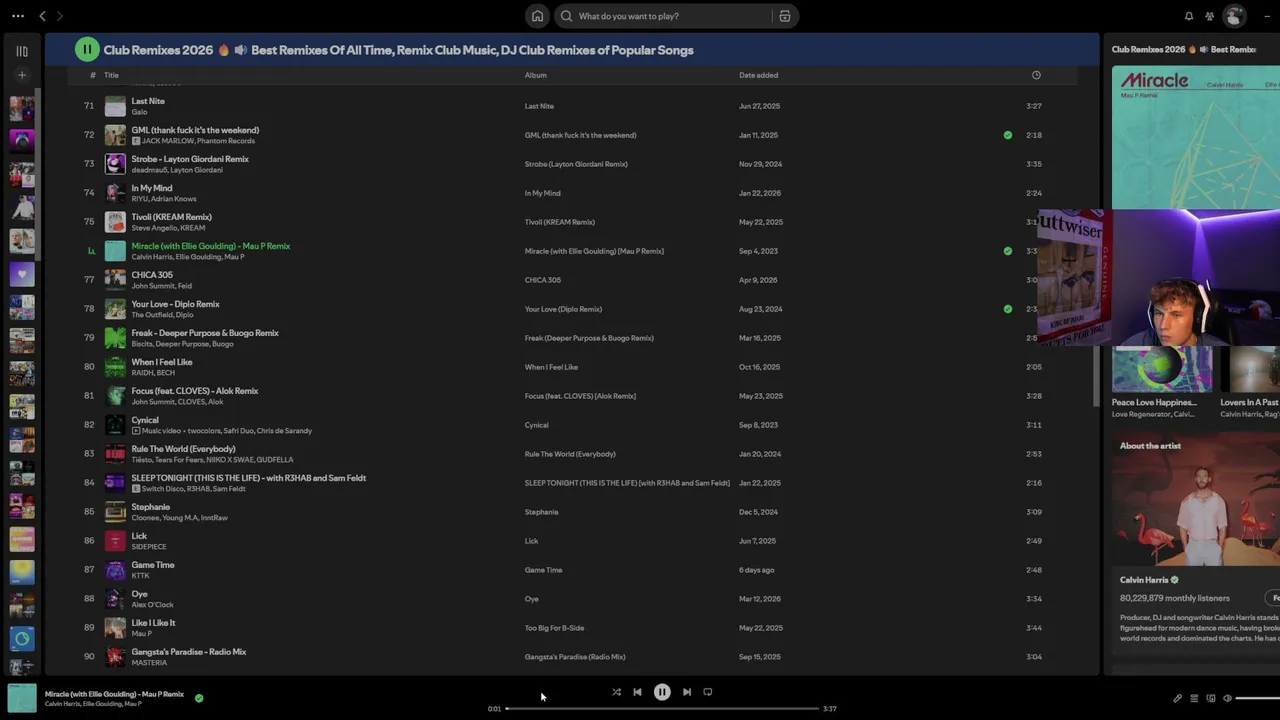Open artist SIDEPIECE under Lick
Screen dimensions: 1280x720
click(149, 547)
